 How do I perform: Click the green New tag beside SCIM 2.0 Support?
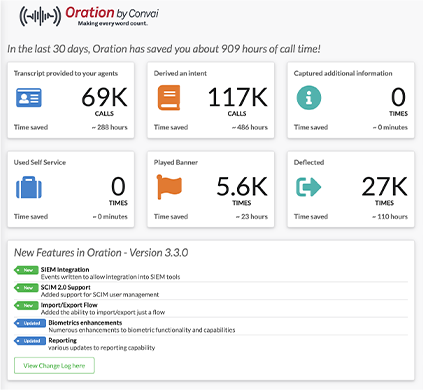(26, 288)
